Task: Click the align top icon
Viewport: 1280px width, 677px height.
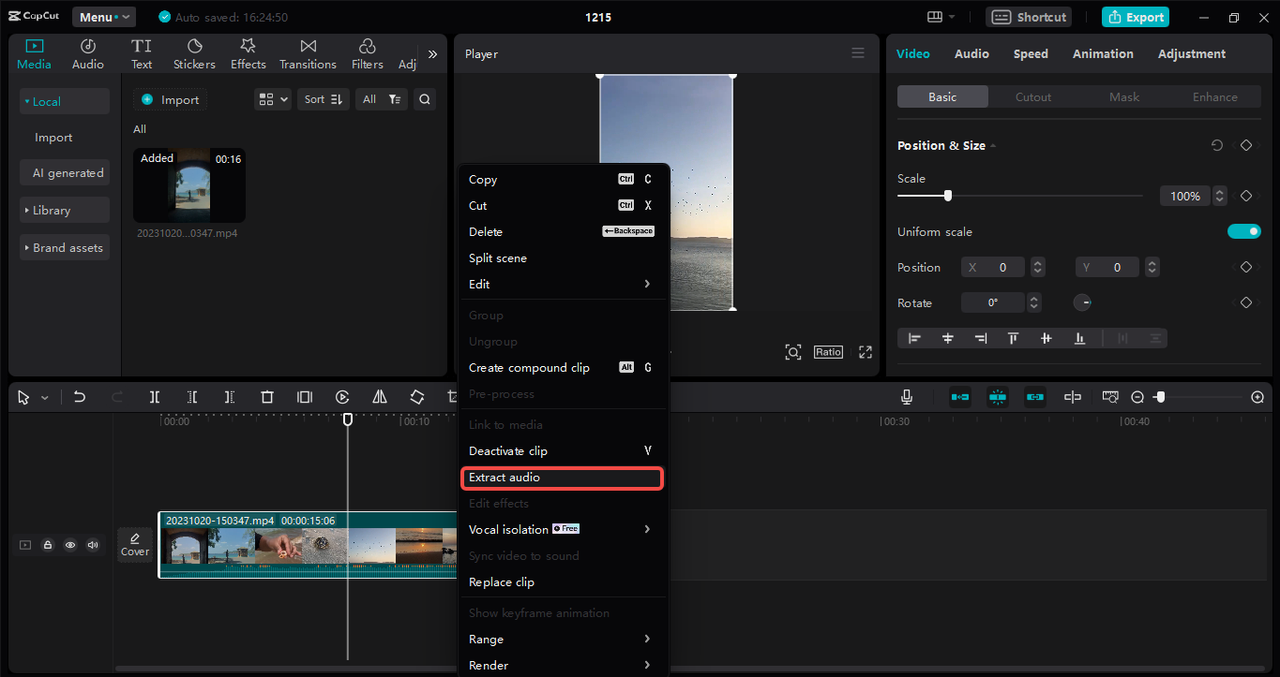Action: (1013, 338)
